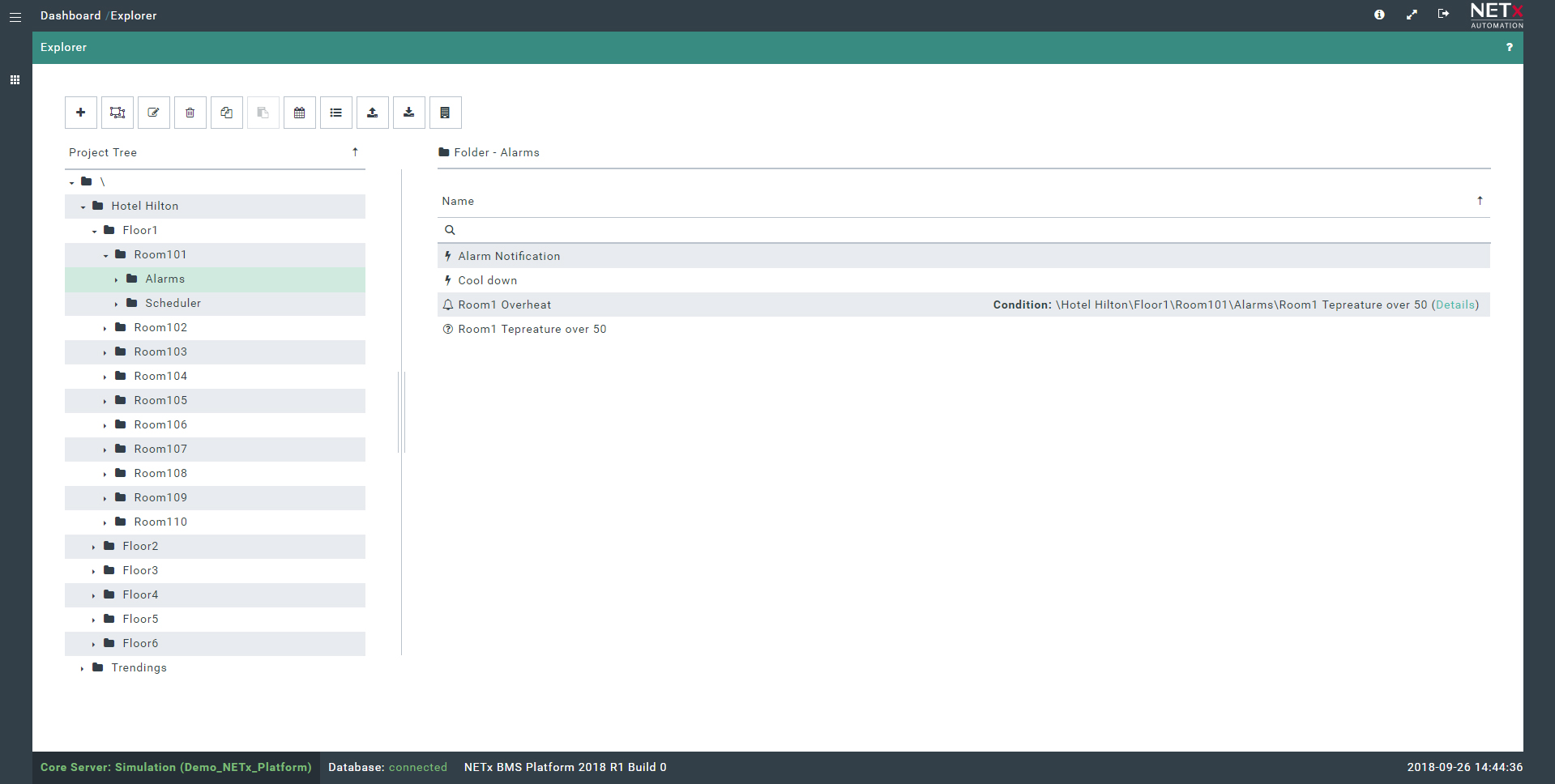Click lightning icon of Alarm Notification
Screen dimensions: 1555x784
pyautogui.click(x=447, y=256)
